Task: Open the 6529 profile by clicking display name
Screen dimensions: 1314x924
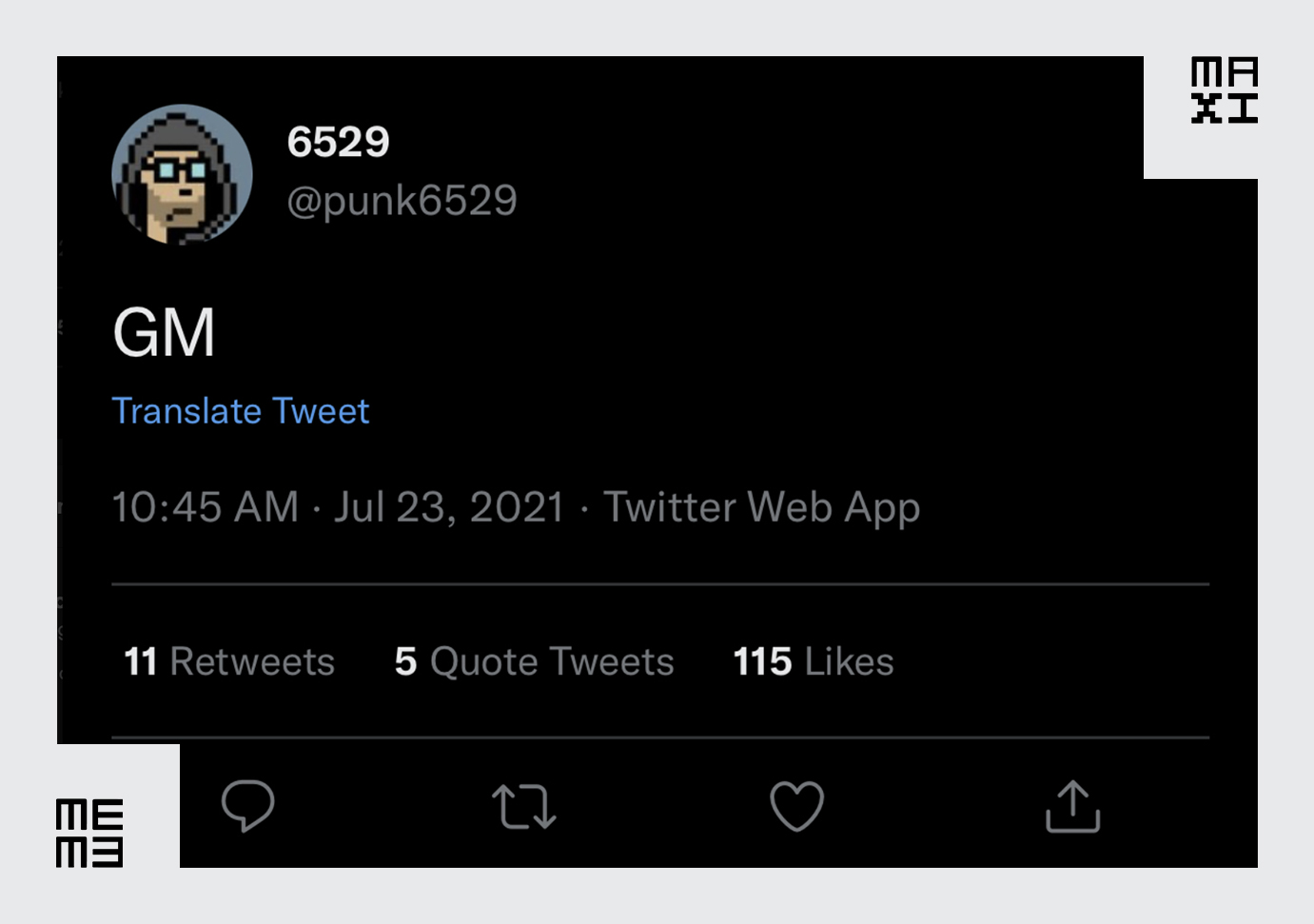Action: click(x=339, y=141)
